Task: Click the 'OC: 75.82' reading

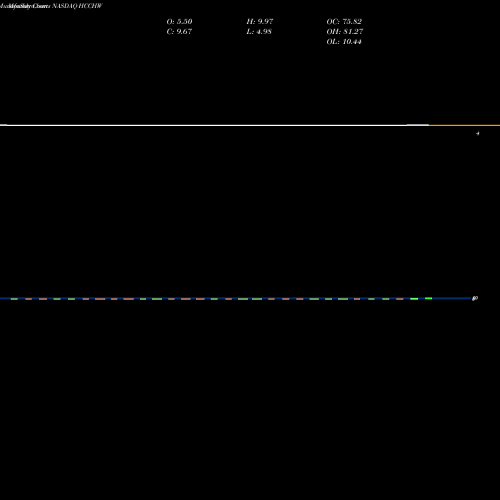Action: coord(344,21)
